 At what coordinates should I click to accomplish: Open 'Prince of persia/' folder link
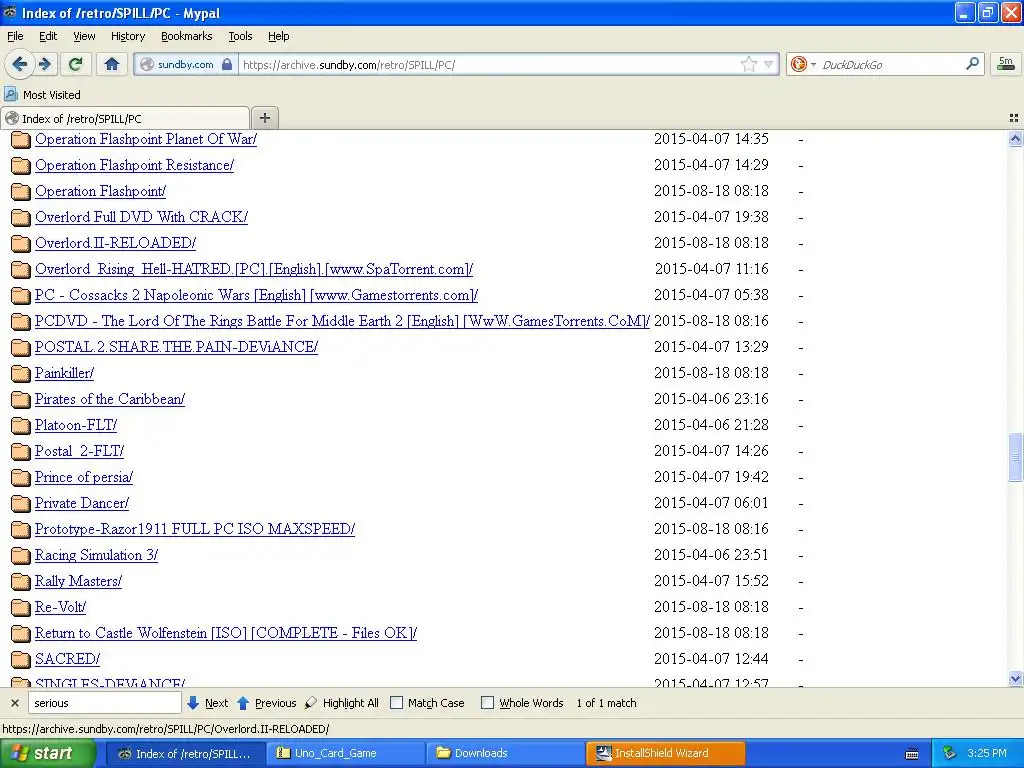click(84, 477)
